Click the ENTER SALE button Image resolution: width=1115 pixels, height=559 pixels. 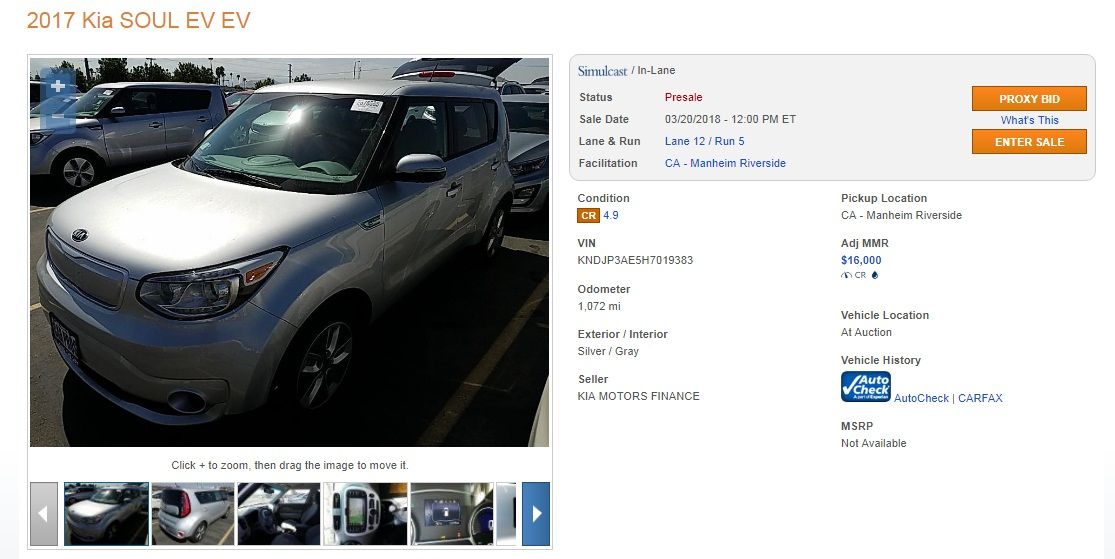(x=1029, y=142)
